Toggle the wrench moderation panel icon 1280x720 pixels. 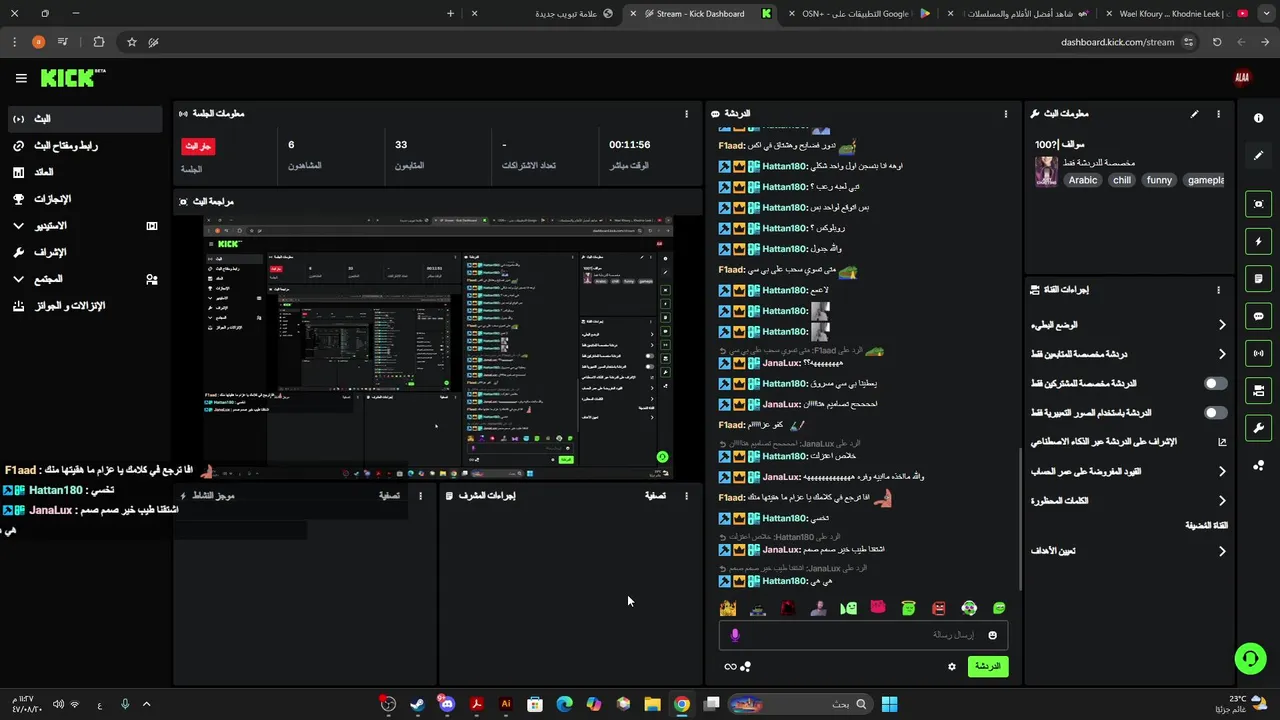(1258, 428)
